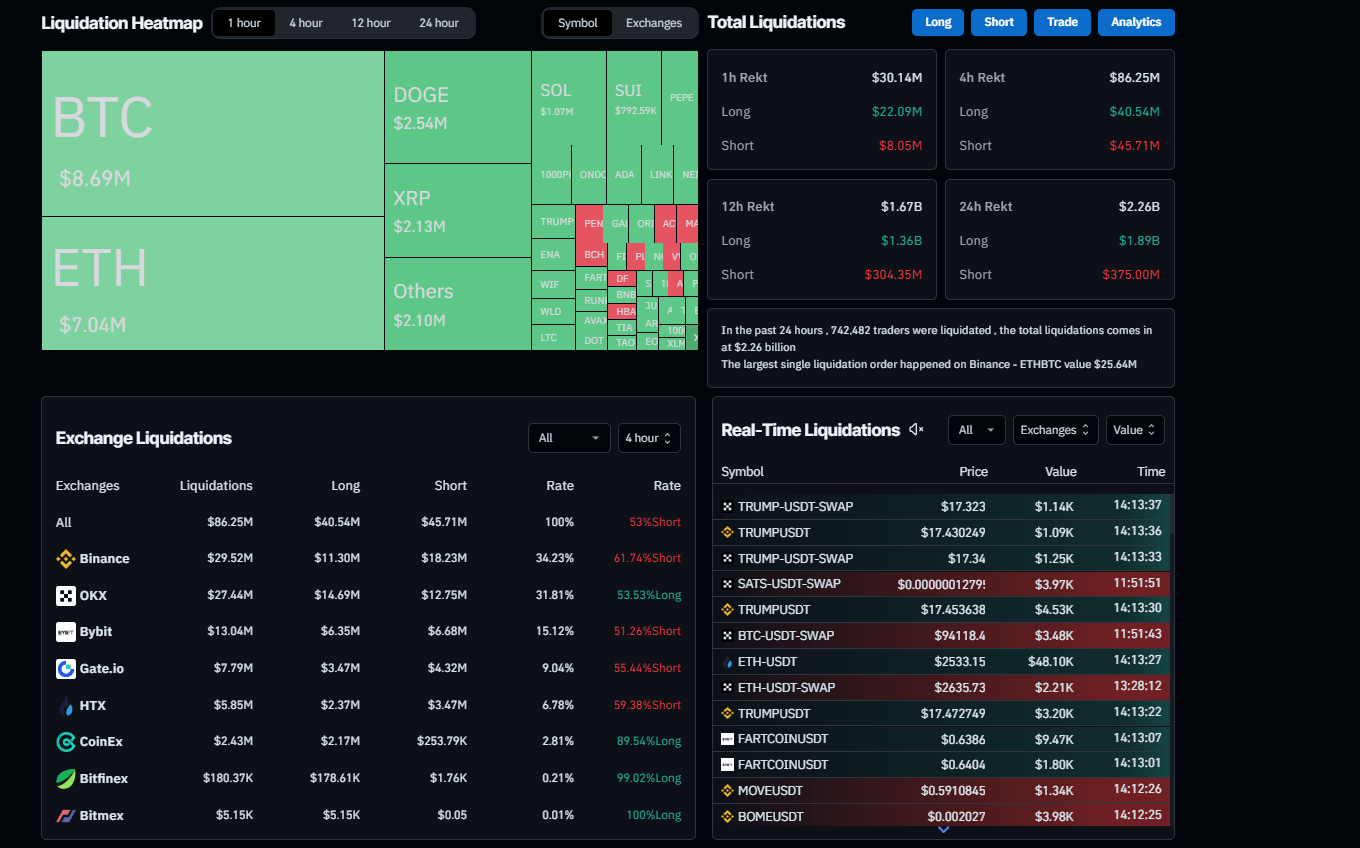This screenshot has width=1360, height=848.
Task: Select the 12 hour heatmap tab
Action: tap(371, 23)
